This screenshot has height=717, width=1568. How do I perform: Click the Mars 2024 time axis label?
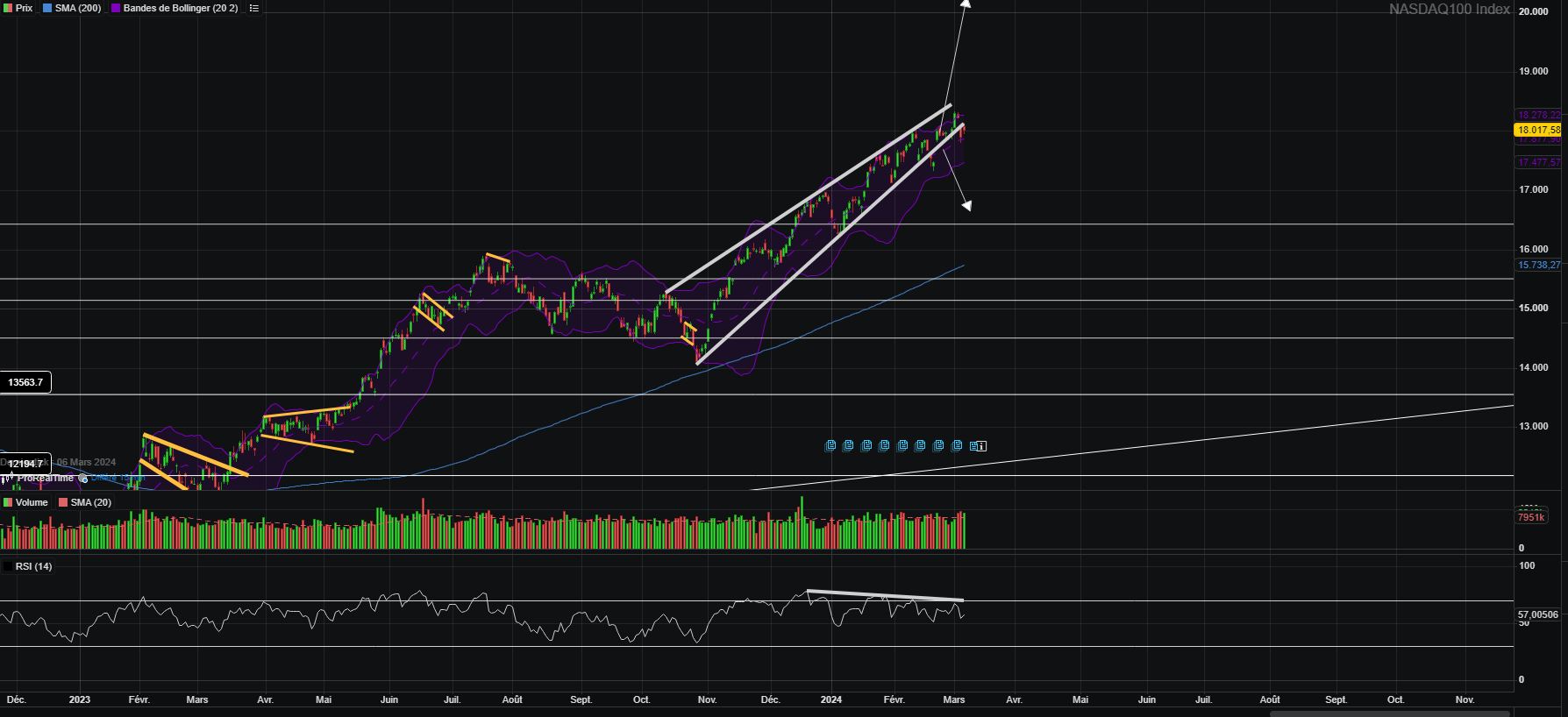[954, 699]
